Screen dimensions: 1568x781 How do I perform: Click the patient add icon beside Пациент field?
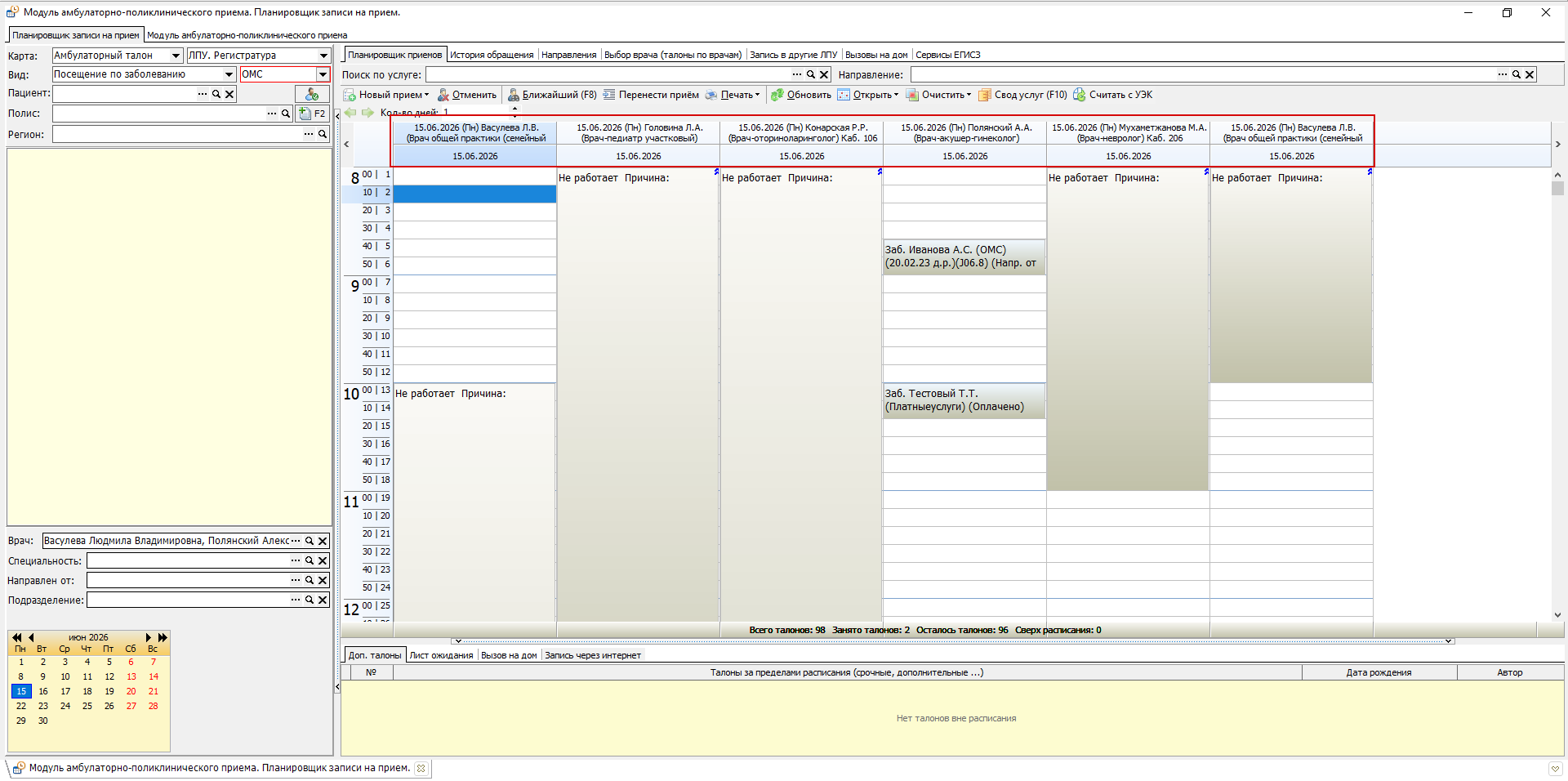(312, 94)
